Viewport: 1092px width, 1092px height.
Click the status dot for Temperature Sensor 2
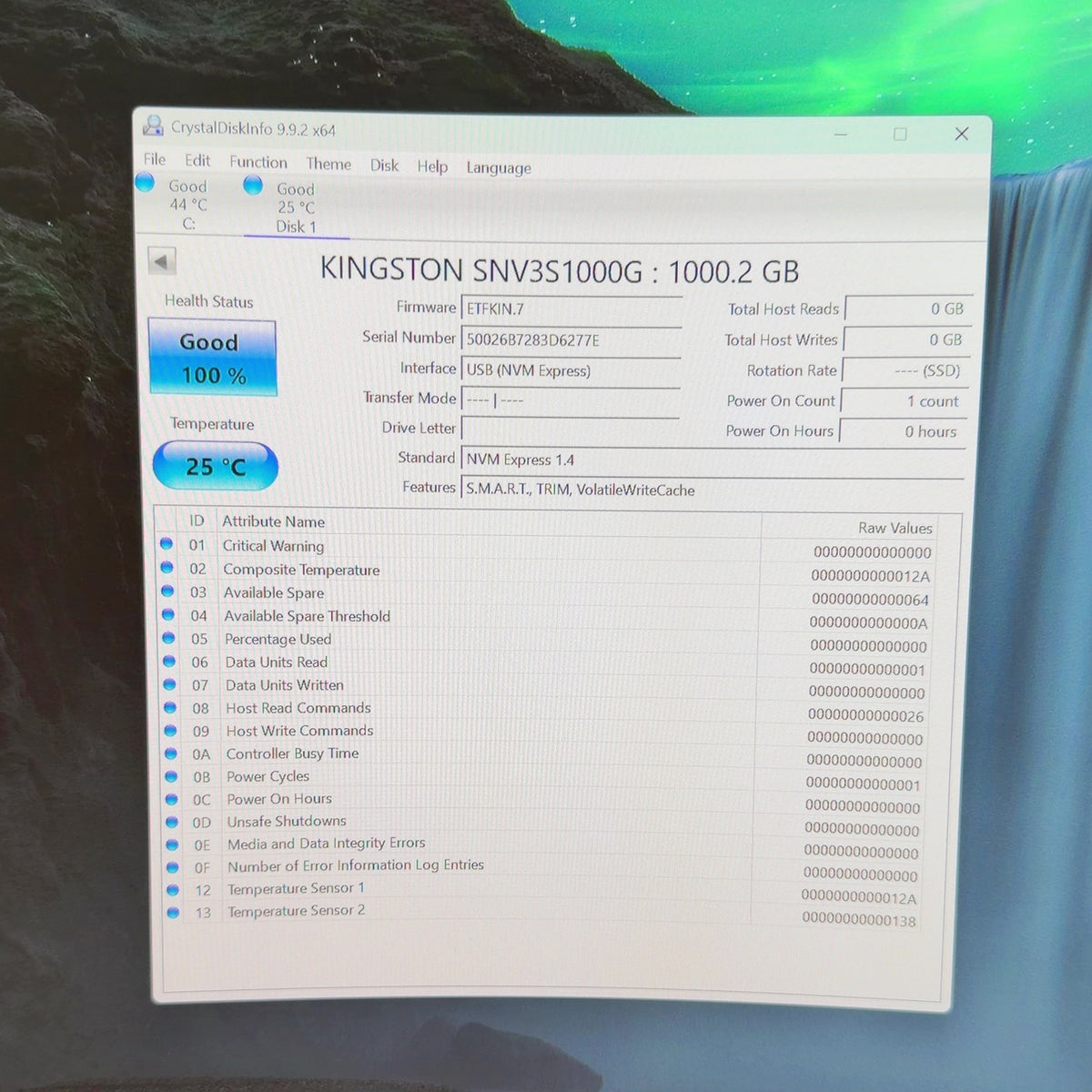pos(173,912)
